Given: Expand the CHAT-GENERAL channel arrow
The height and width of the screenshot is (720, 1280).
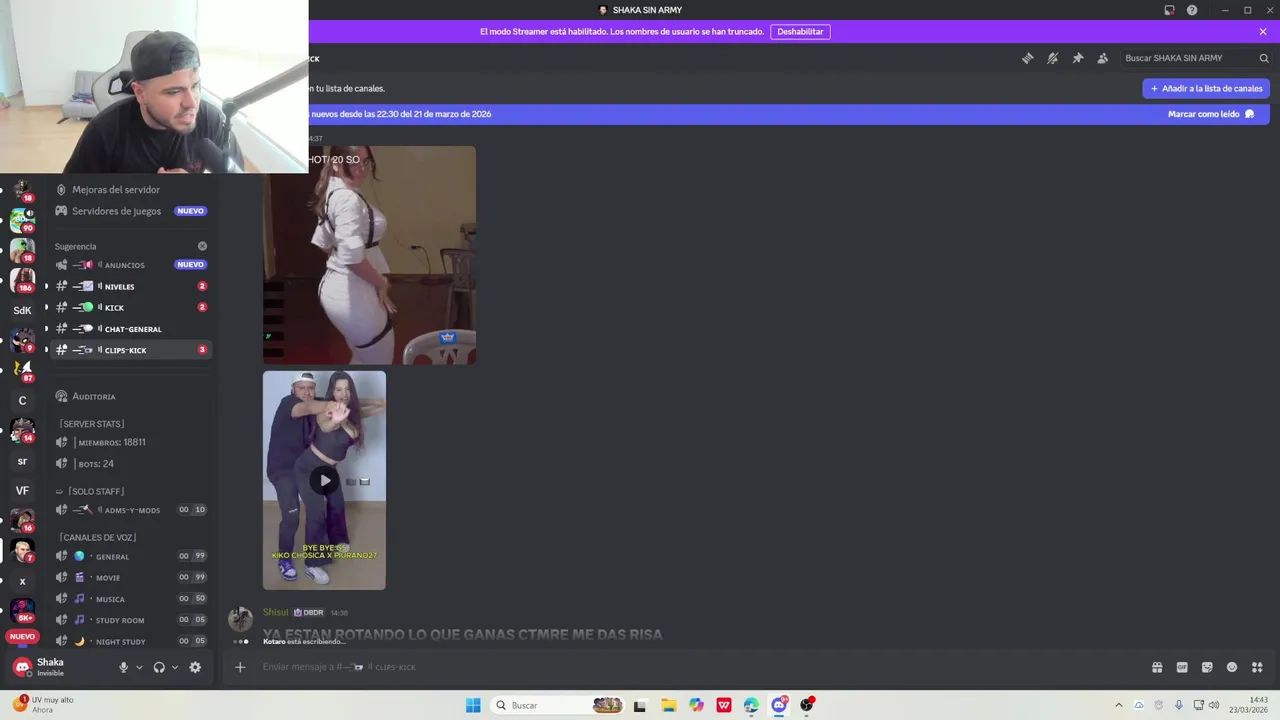Looking at the screenshot, I should [x=46, y=329].
